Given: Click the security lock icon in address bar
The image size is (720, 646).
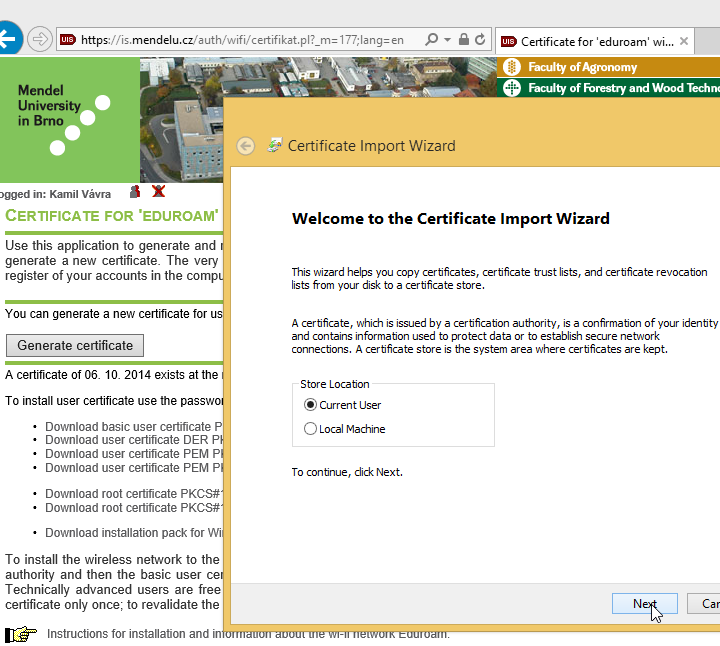Looking at the screenshot, I should pyautogui.click(x=464, y=39).
